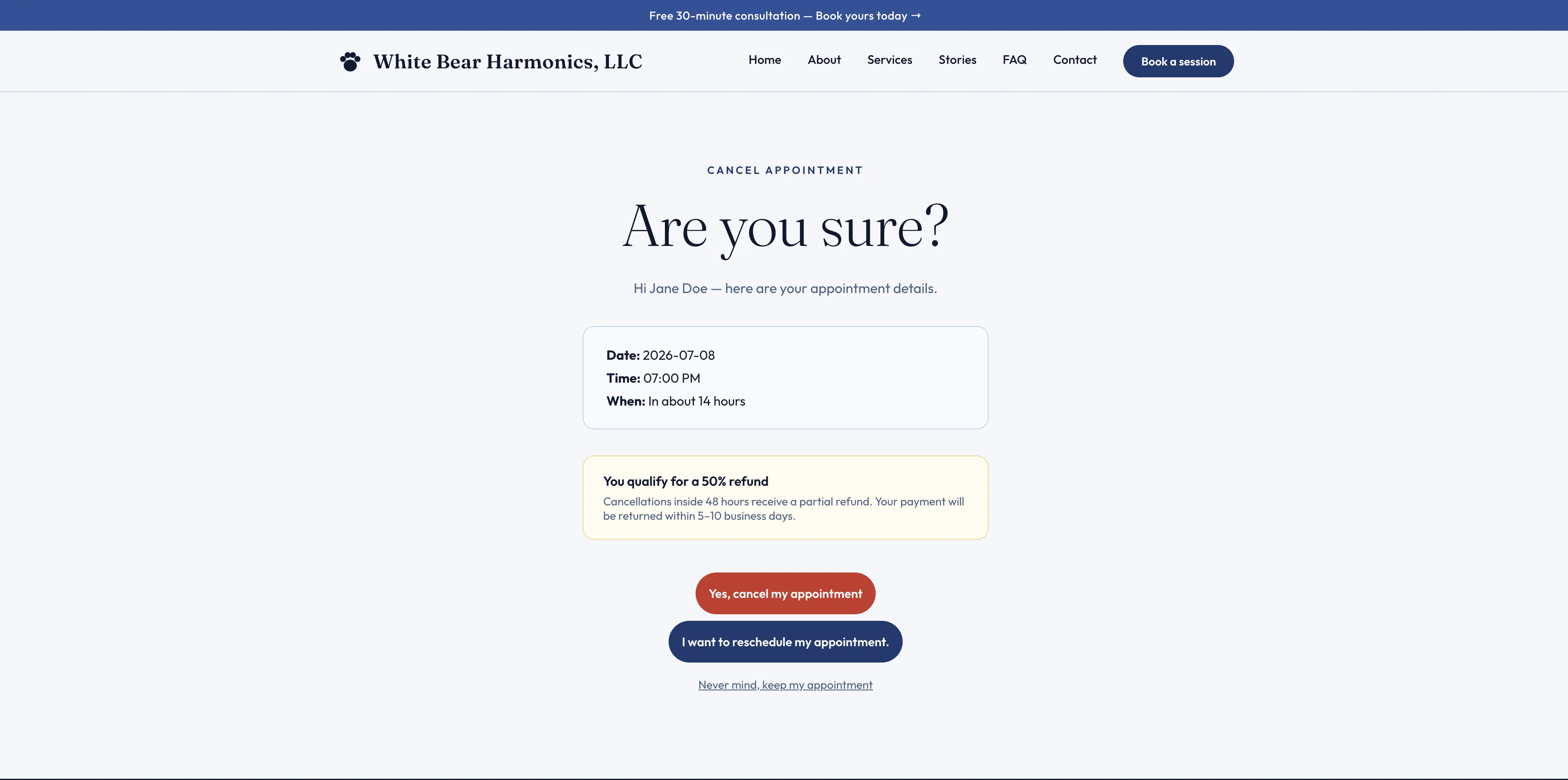Click the Book a session button
Viewport: 1568px width, 780px height.
1178,61
